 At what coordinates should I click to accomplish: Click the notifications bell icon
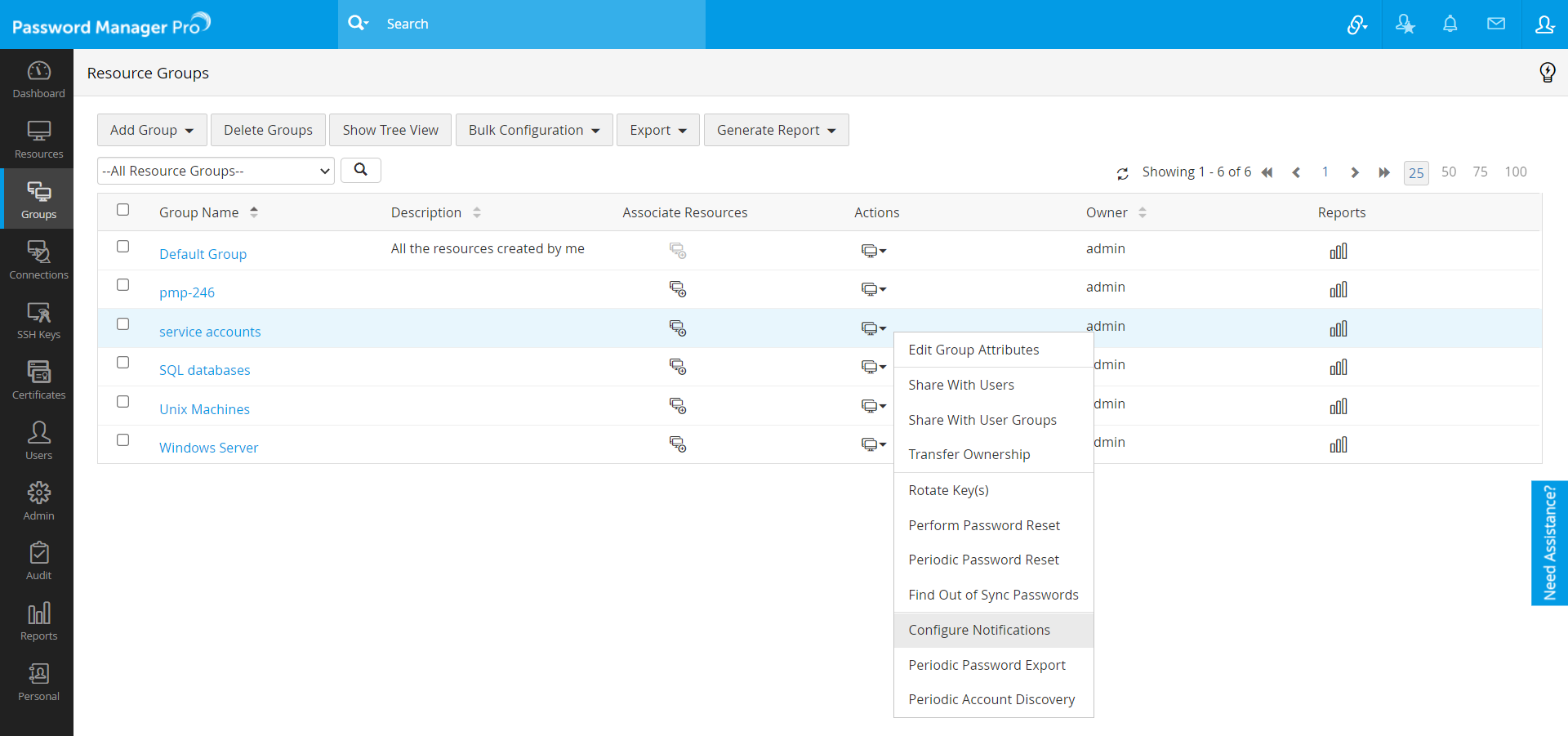pos(1450,25)
